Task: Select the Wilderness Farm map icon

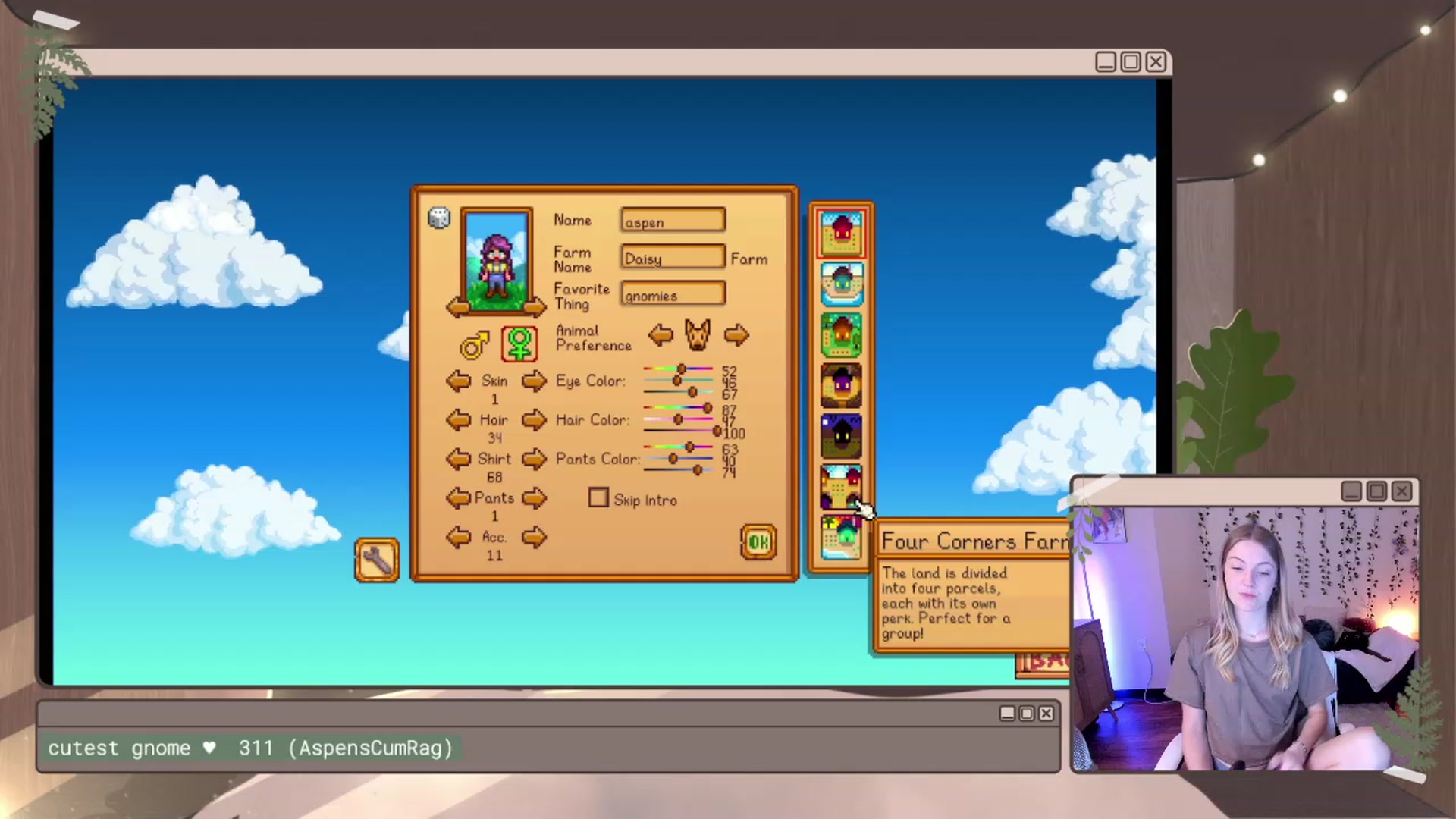Action: [x=841, y=436]
